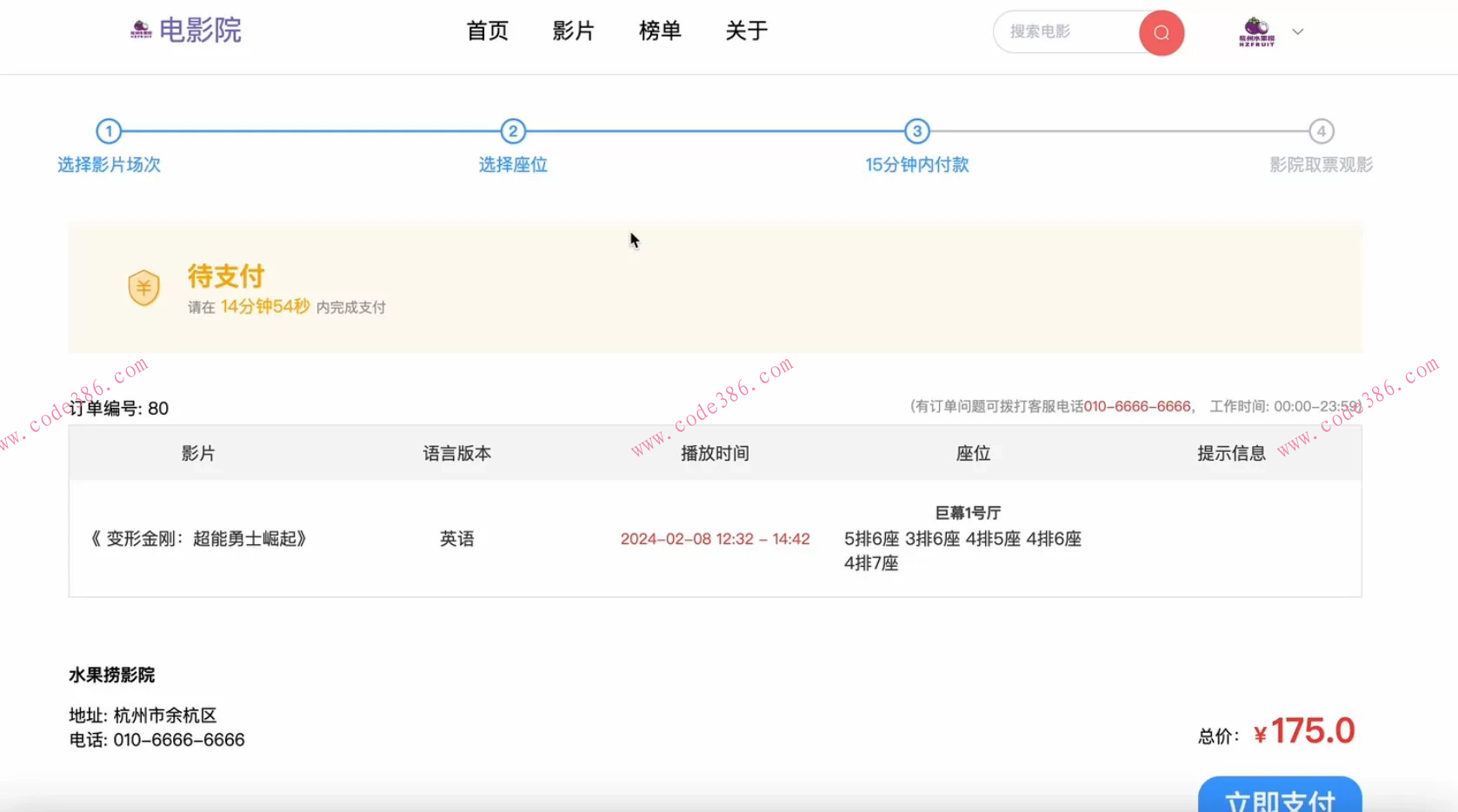Click the cinema name 水果捞影院
The width and height of the screenshot is (1458, 812).
tap(110, 675)
